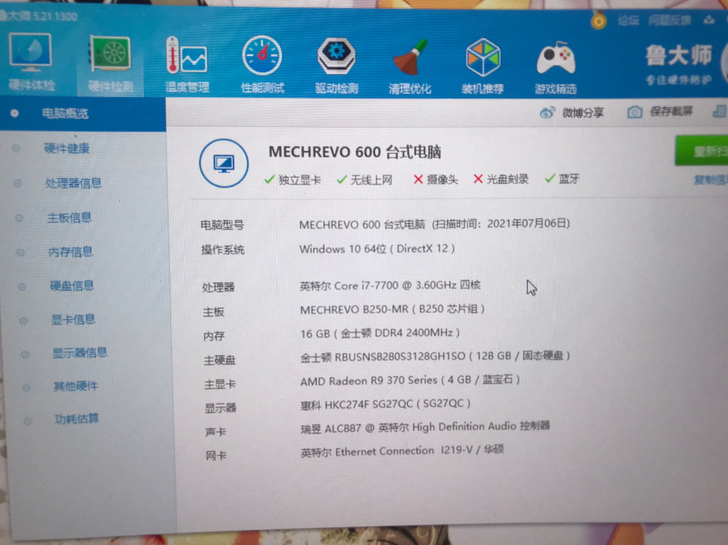
Task: Open 驱动检测 gear icon
Action: coord(336,57)
